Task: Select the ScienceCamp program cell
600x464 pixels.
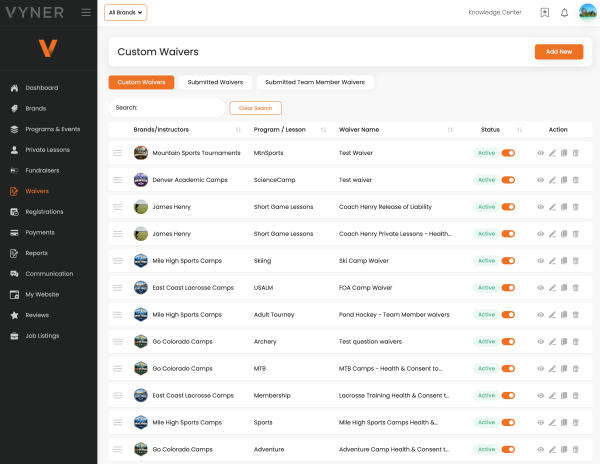Action: tap(274, 180)
